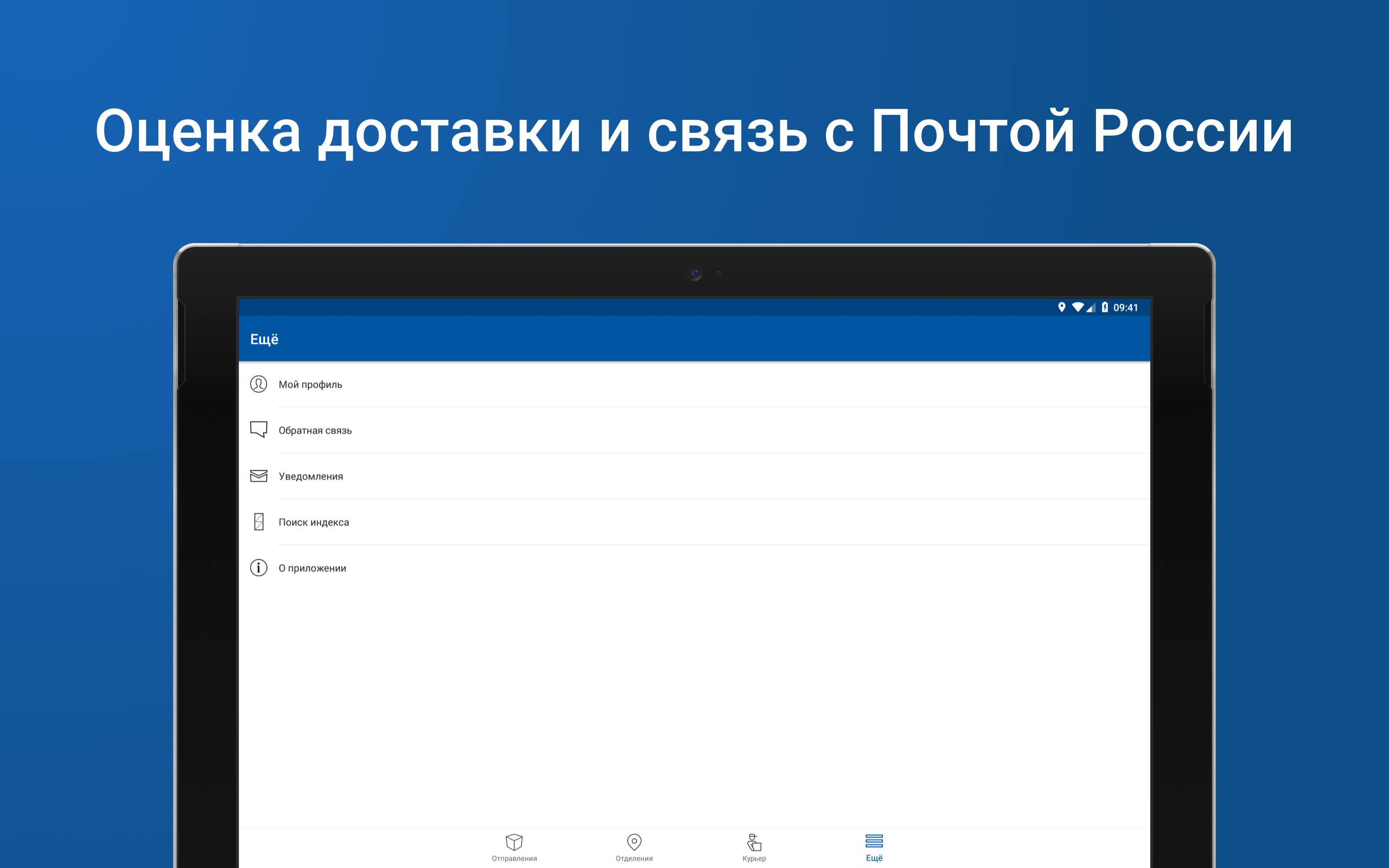Switch to the Отделения tab label
This screenshot has width=1389, height=868.
pyautogui.click(x=634, y=859)
